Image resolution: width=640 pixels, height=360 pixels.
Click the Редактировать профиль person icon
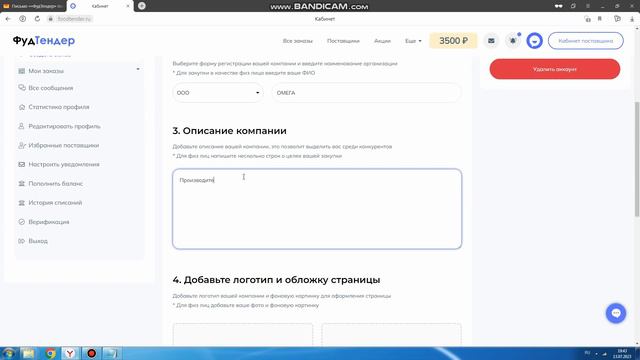[22, 126]
